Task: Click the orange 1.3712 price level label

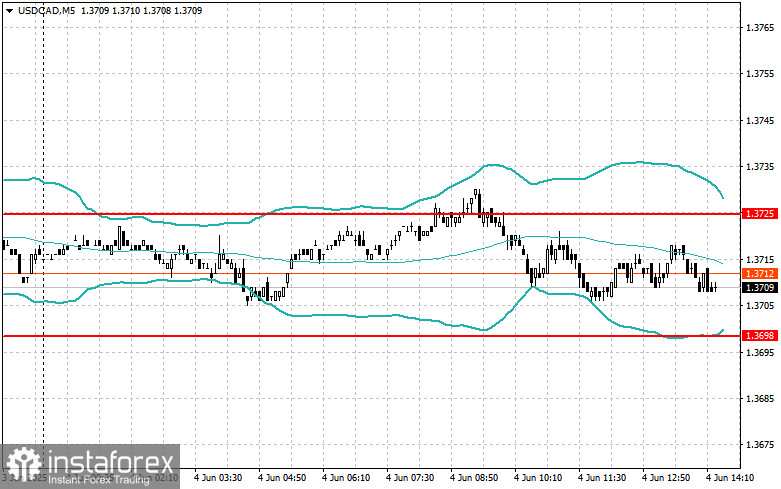Action: click(x=760, y=273)
